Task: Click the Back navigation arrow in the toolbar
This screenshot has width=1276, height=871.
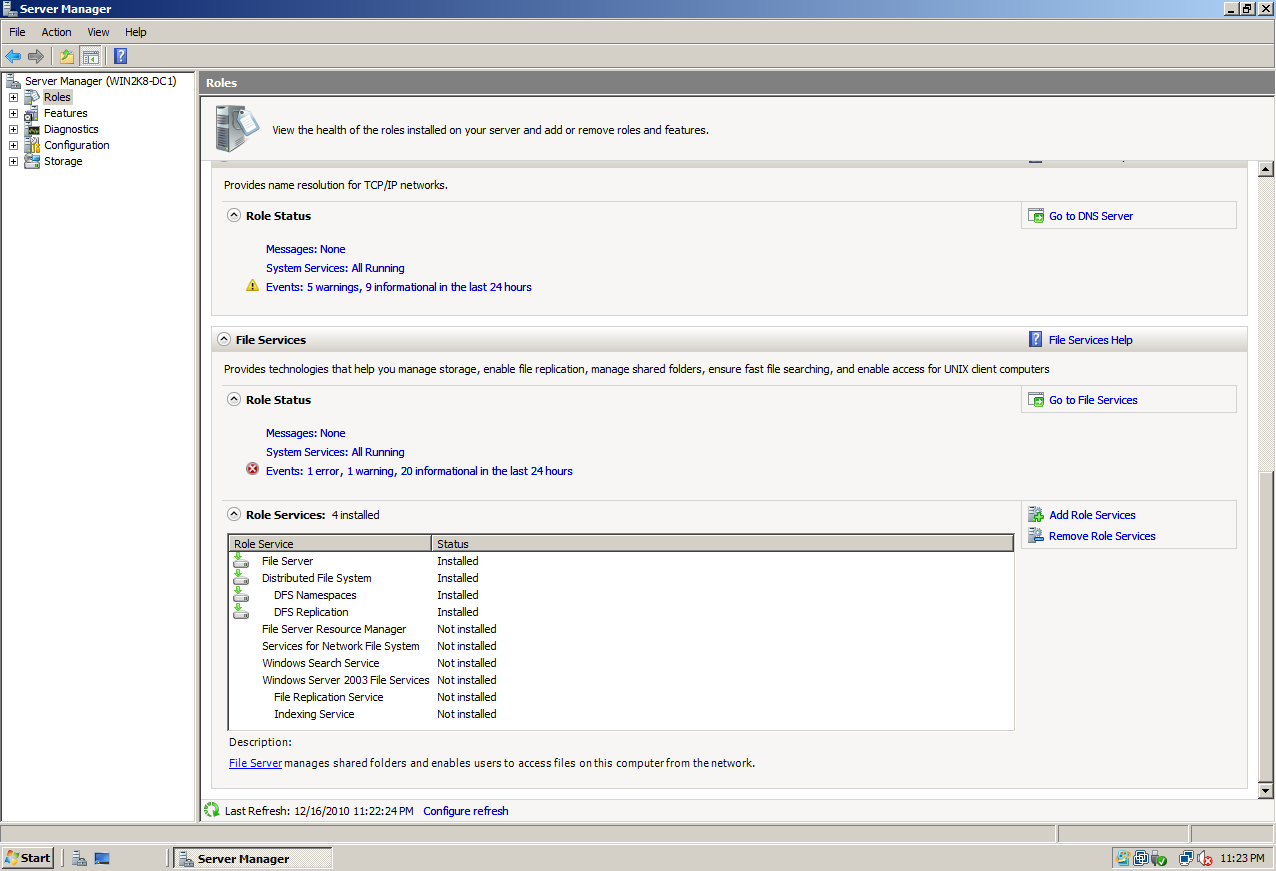Action: tap(12, 56)
